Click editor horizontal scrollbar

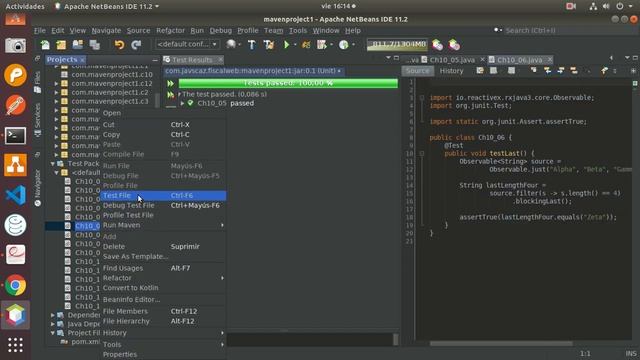pos(501,344)
